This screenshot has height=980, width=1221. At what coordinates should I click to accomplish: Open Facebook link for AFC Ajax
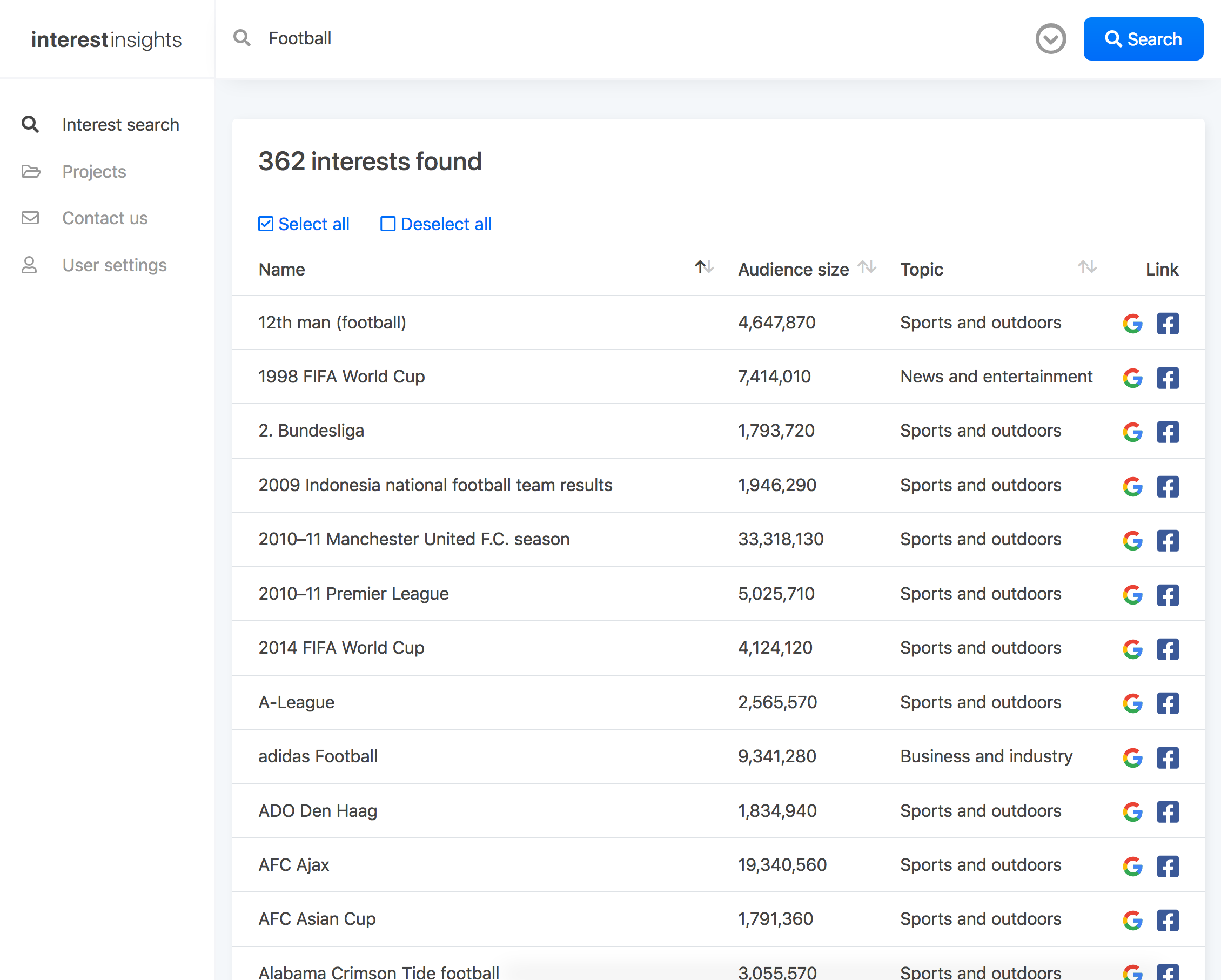(x=1167, y=866)
